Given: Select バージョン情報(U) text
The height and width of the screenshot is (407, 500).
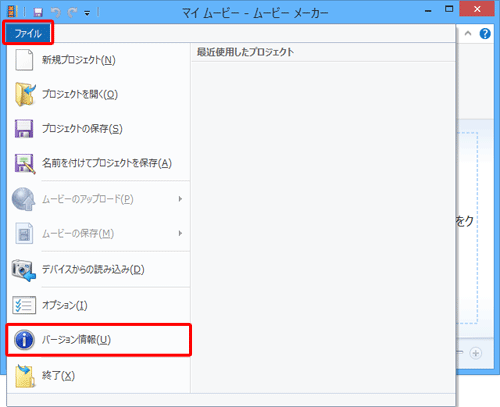Looking at the screenshot, I should pos(76,340).
